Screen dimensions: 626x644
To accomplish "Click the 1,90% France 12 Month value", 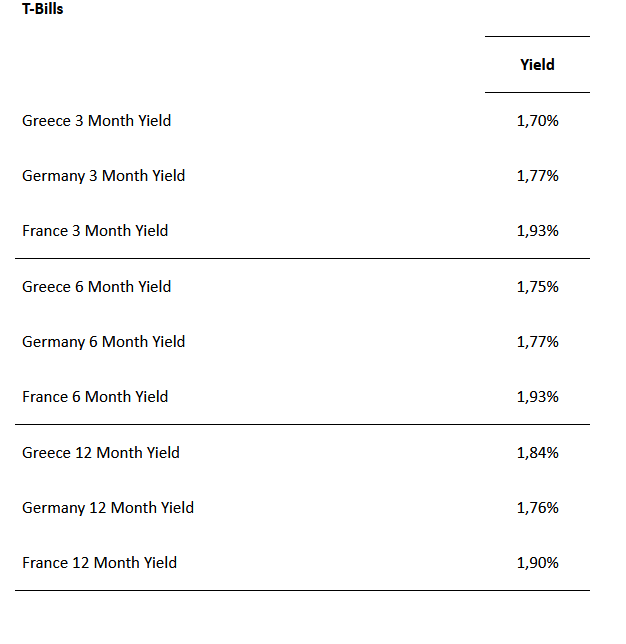I will pyautogui.click(x=537, y=563).
